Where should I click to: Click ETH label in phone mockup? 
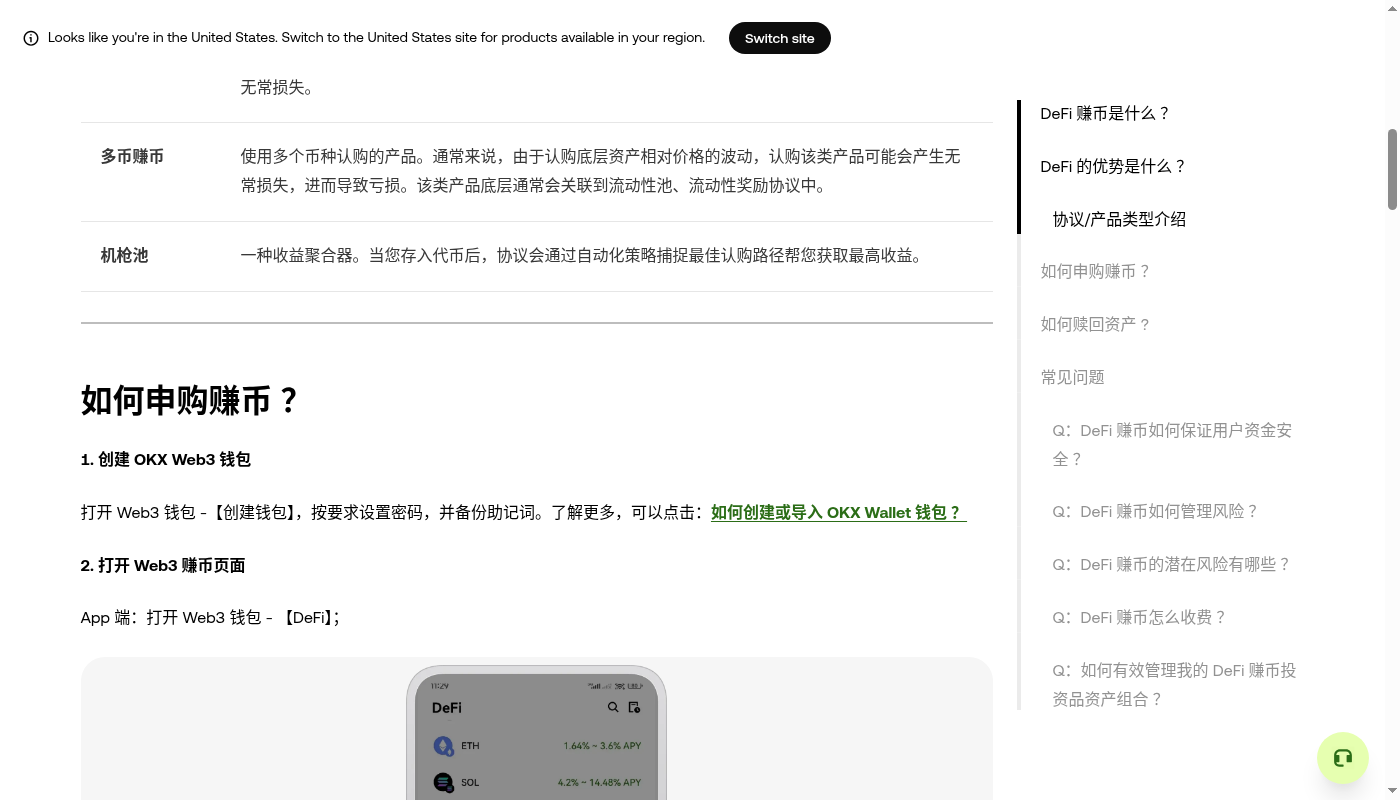pos(470,746)
